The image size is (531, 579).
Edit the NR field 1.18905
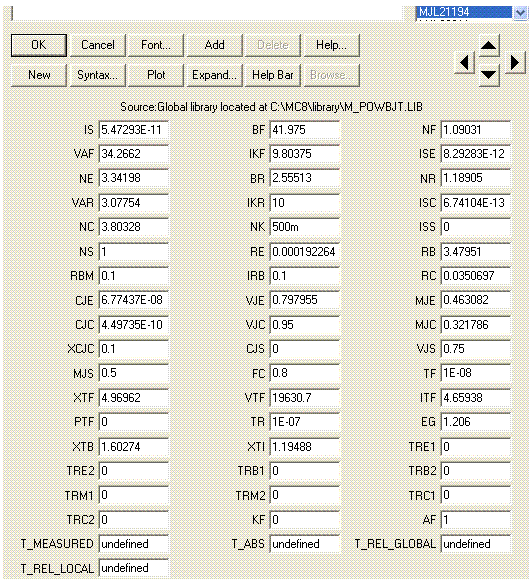coord(476,178)
